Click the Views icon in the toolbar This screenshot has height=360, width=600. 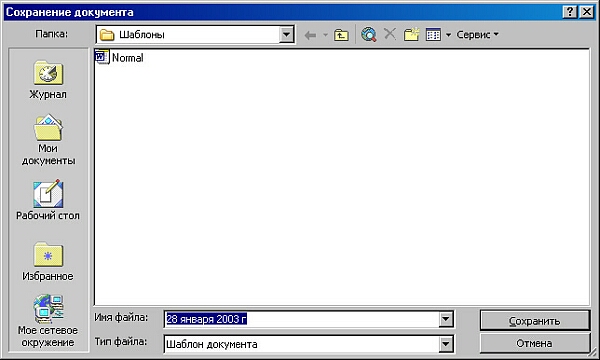pos(433,35)
